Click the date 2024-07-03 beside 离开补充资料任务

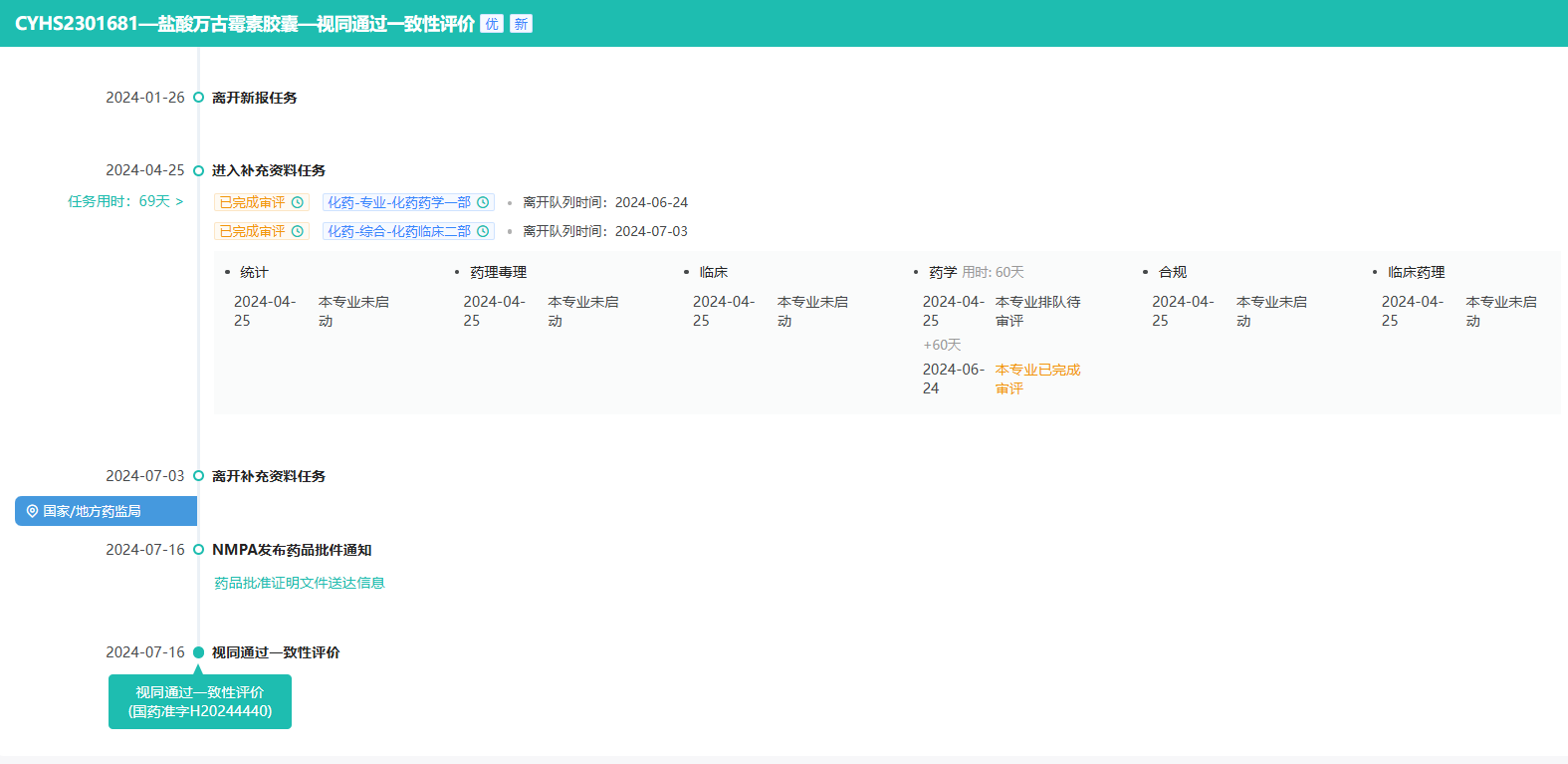pyautogui.click(x=145, y=476)
